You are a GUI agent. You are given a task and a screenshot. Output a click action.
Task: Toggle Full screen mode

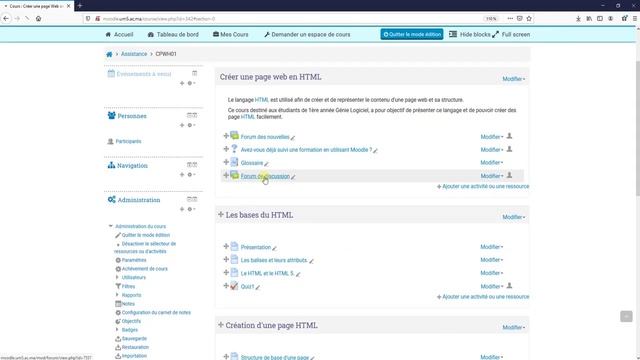[511, 34]
